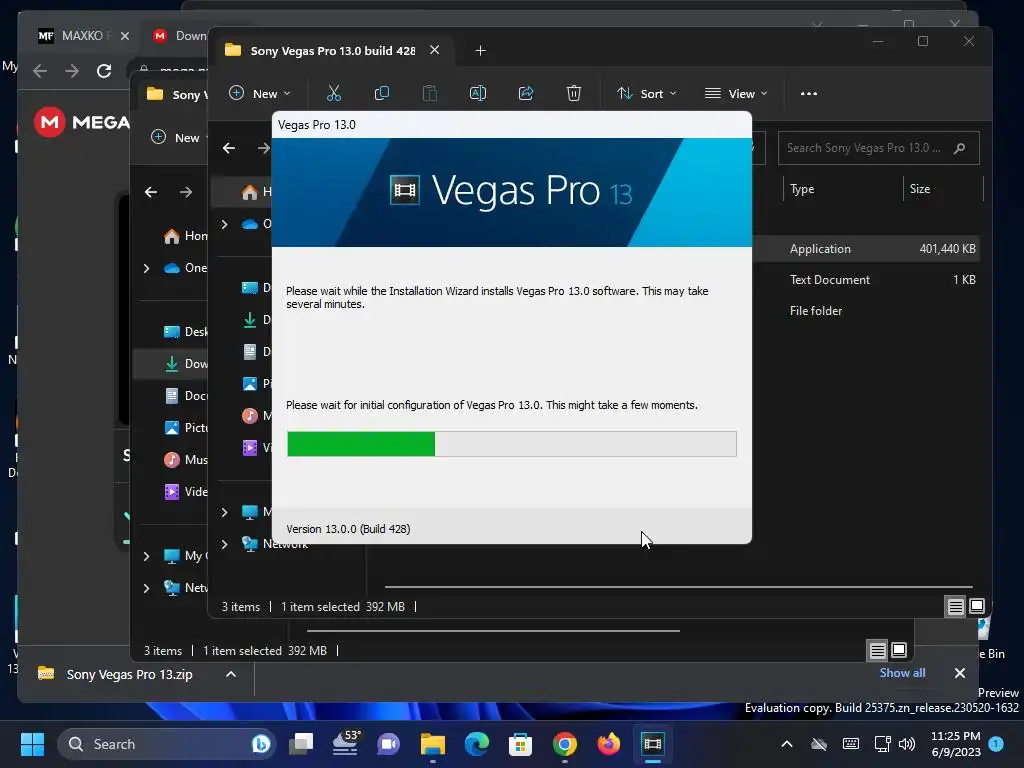Click thumbnails view icon in back Explorer status bar
The width and height of the screenshot is (1024, 768).
(899, 650)
